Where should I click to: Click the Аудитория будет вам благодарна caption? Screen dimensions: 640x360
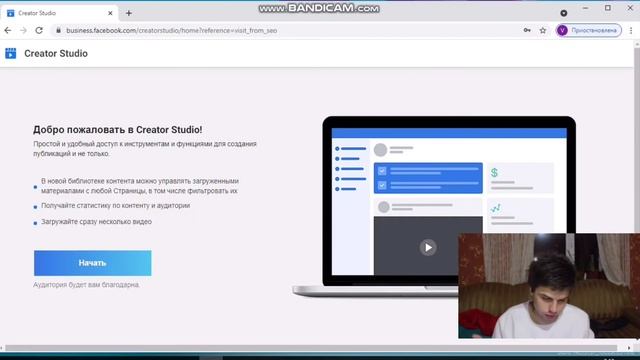(86, 285)
